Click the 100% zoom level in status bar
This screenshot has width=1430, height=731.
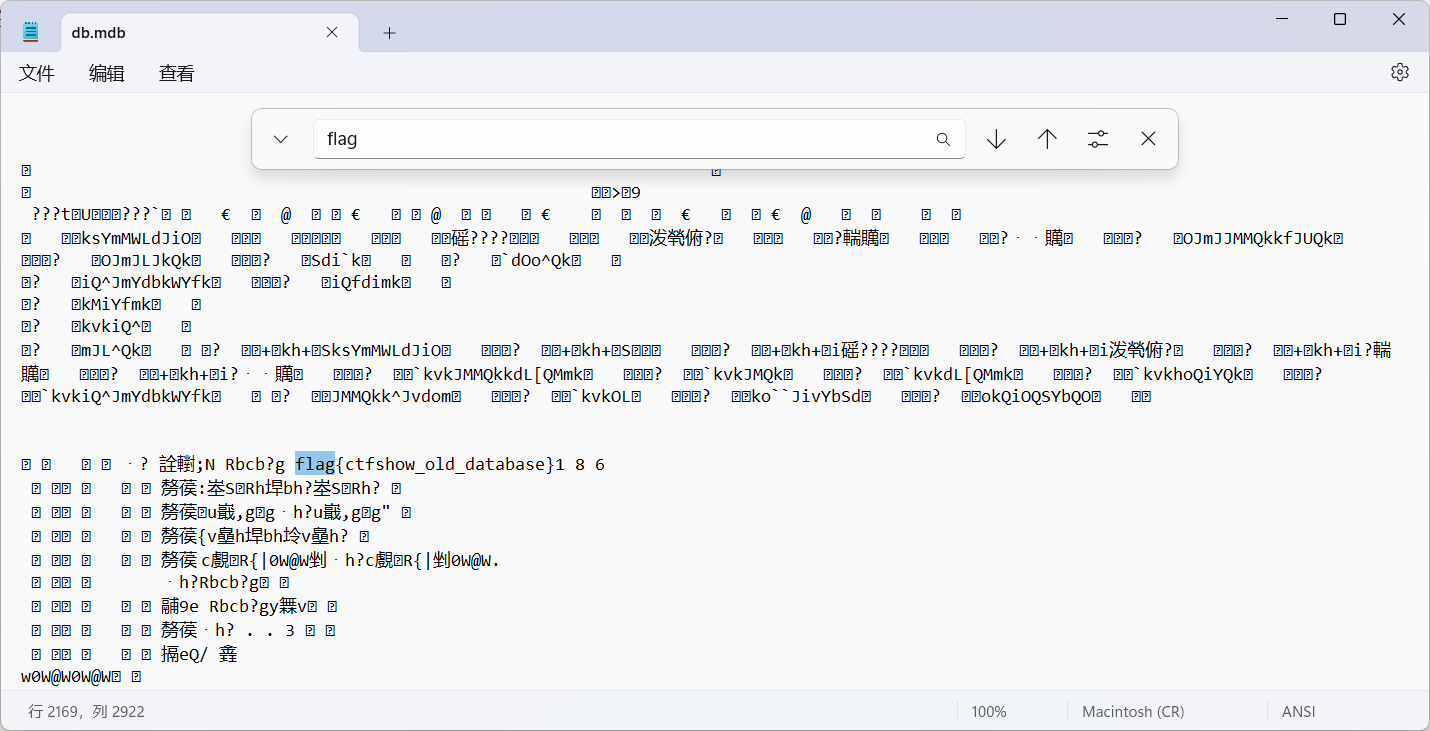pos(989,712)
